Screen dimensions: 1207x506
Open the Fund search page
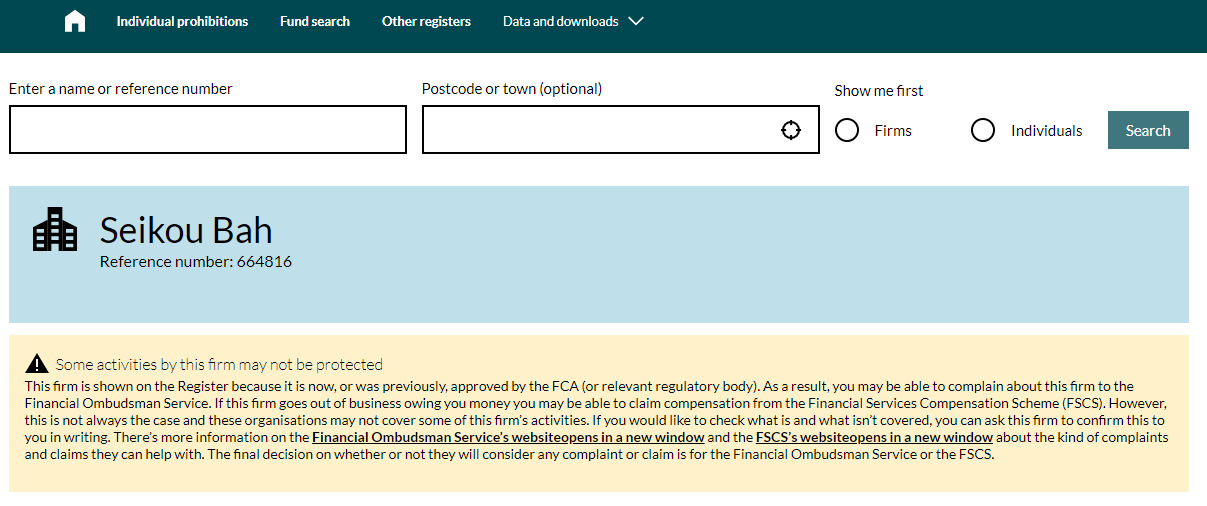315,21
